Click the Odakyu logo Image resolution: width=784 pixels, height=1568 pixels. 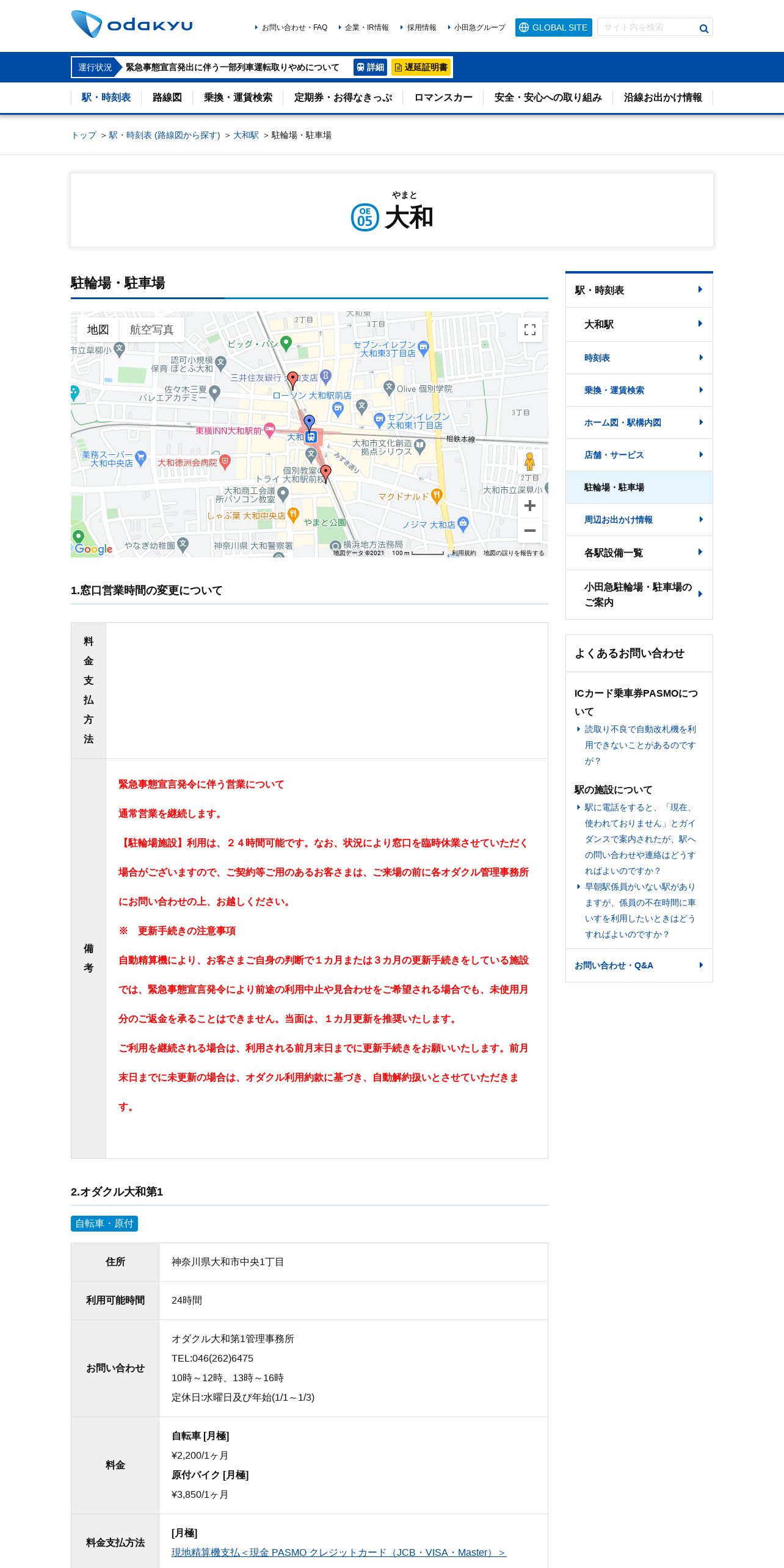(132, 24)
